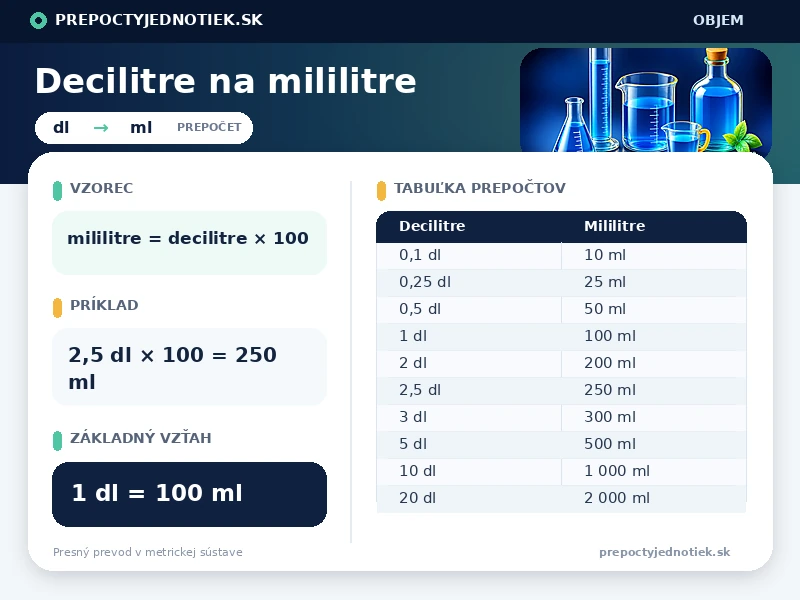Select the 10 dl table cell
Image resolution: width=800 pixels, height=600 pixels.
[x=469, y=471]
